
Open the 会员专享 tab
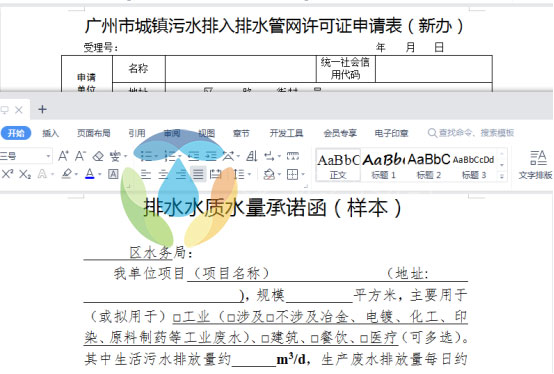340,133
